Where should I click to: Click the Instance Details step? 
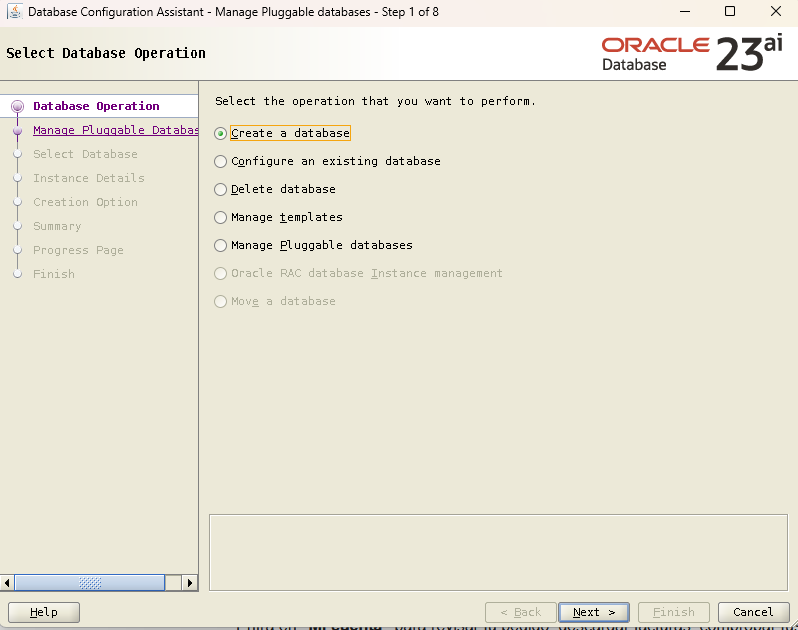pyautogui.click(x=89, y=178)
